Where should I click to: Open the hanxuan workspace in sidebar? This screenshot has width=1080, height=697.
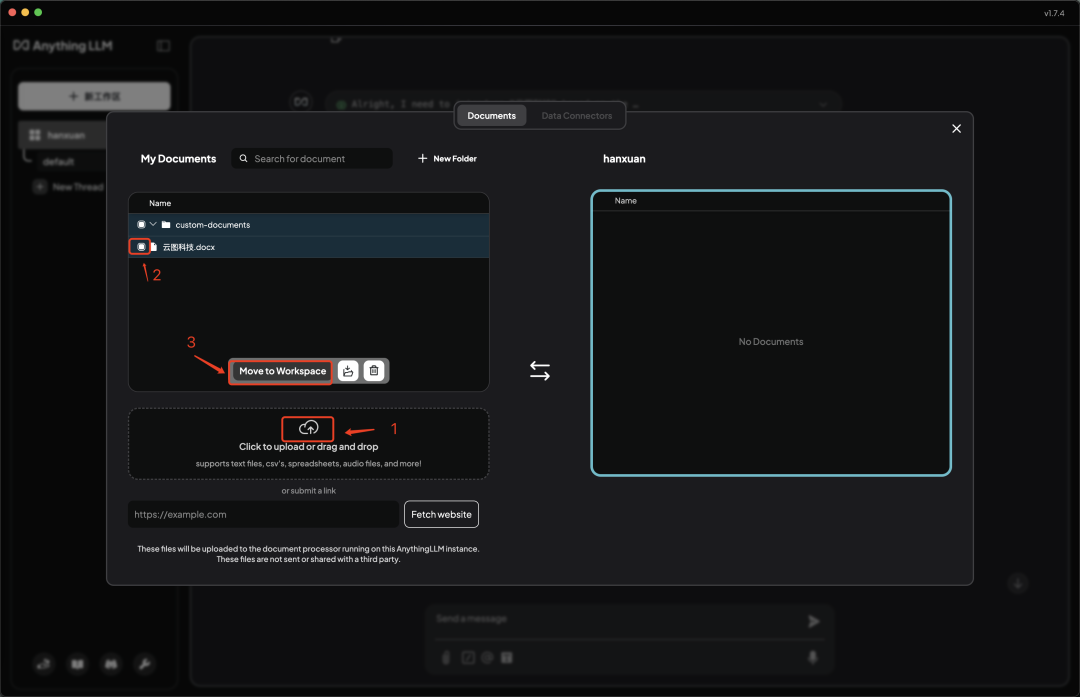click(63, 135)
